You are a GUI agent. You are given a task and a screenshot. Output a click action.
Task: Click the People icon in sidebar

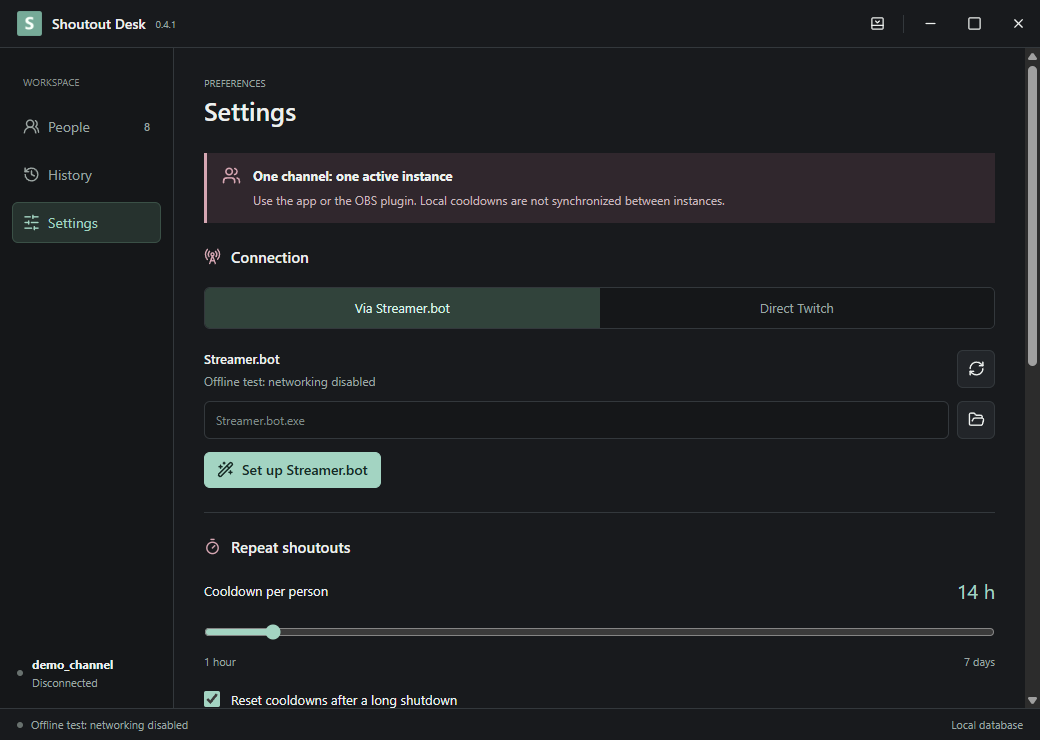(x=31, y=127)
